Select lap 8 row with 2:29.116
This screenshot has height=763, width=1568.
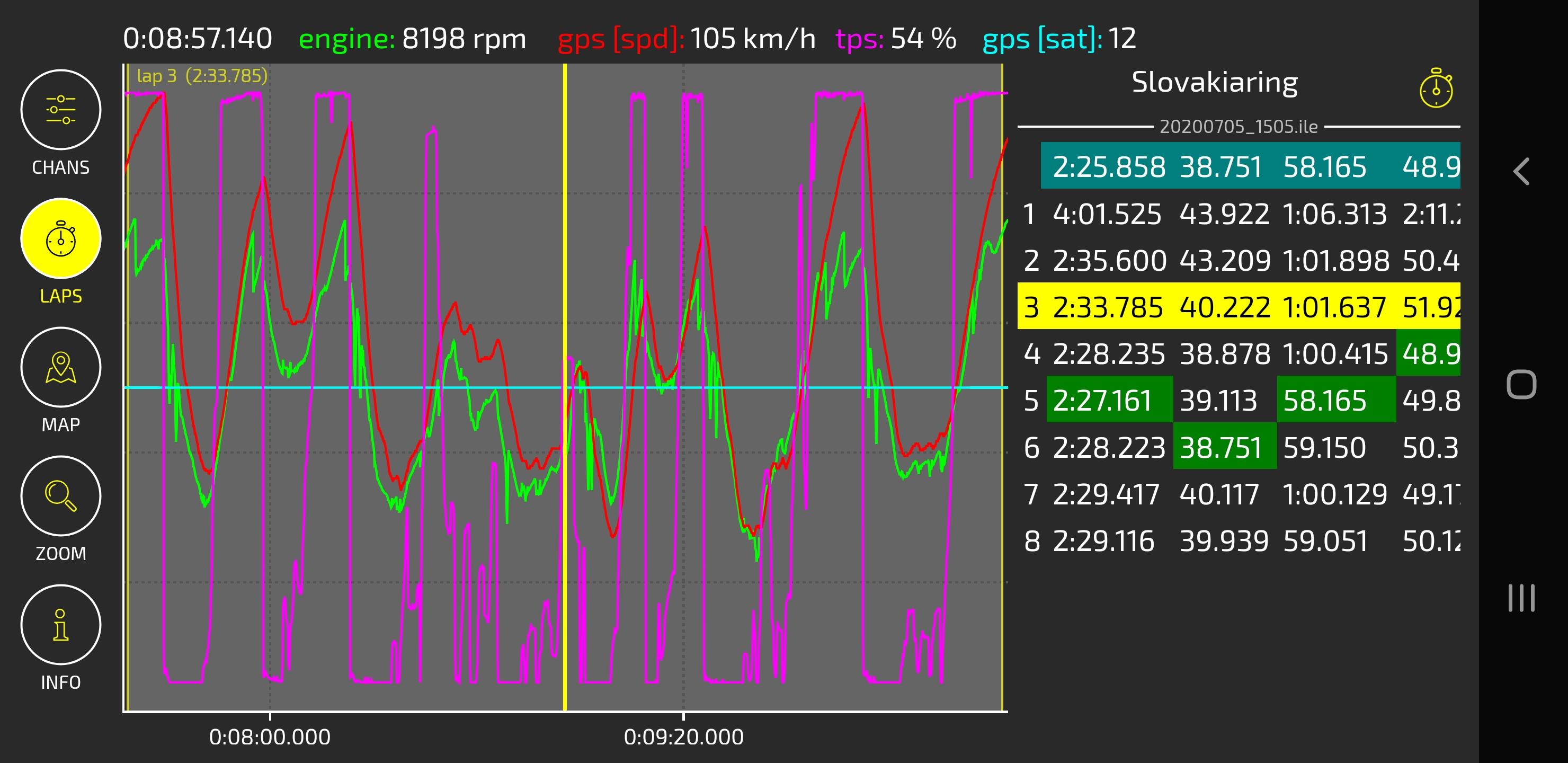click(1239, 541)
